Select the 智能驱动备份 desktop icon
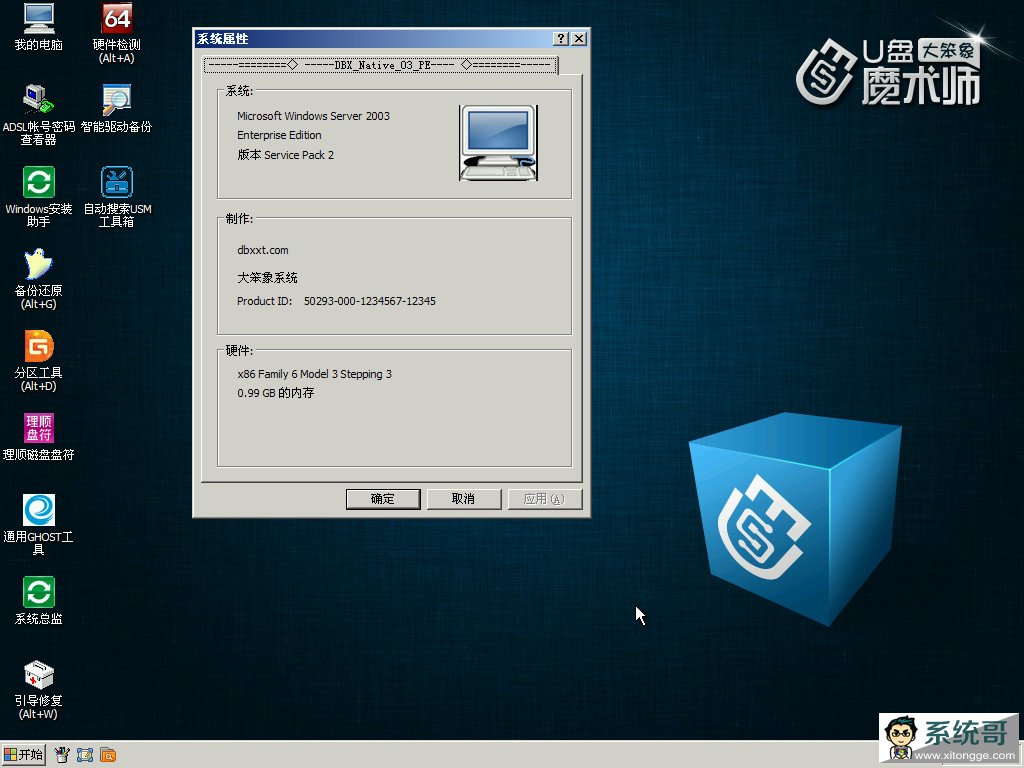1024x768 pixels. tap(116, 108)
